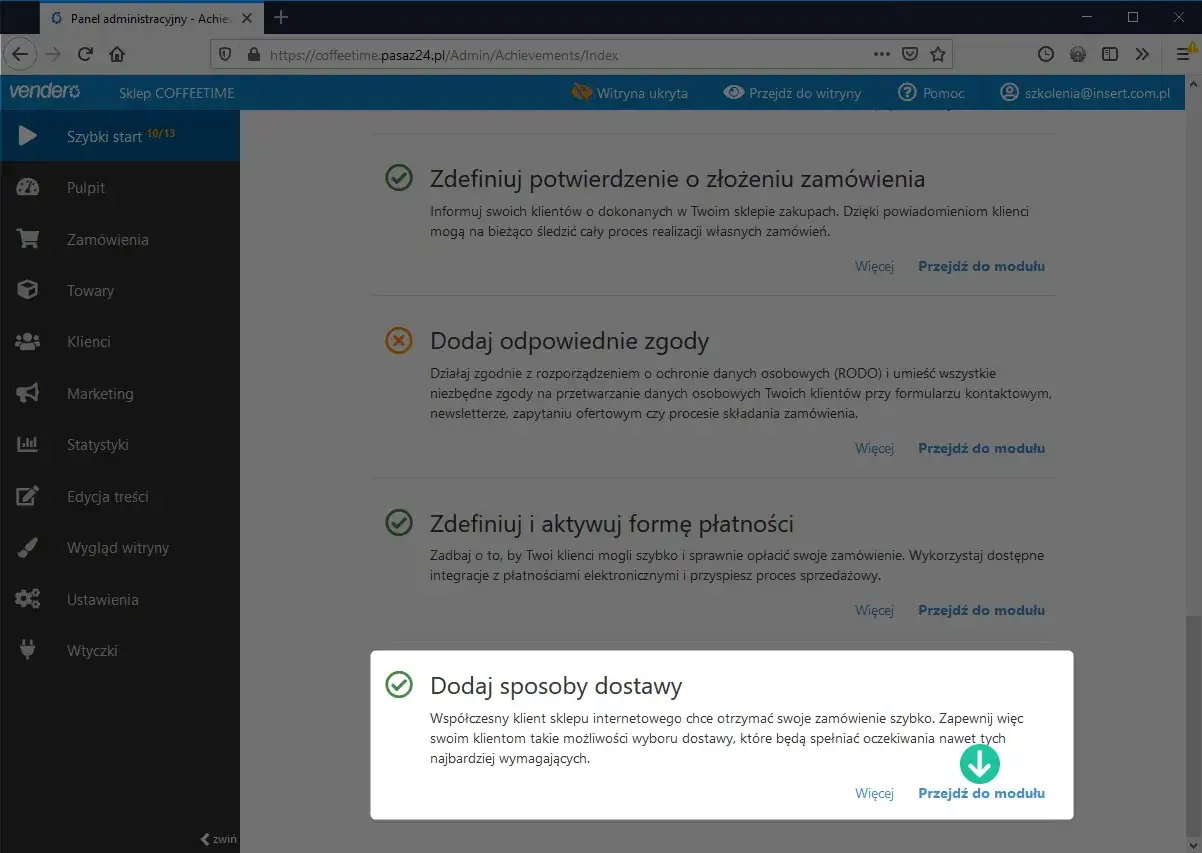Click Więcej under Dodaj odpowiednie zgody
The width and height of the screenshot is (1202, 853).
click(x=874, y=448)
